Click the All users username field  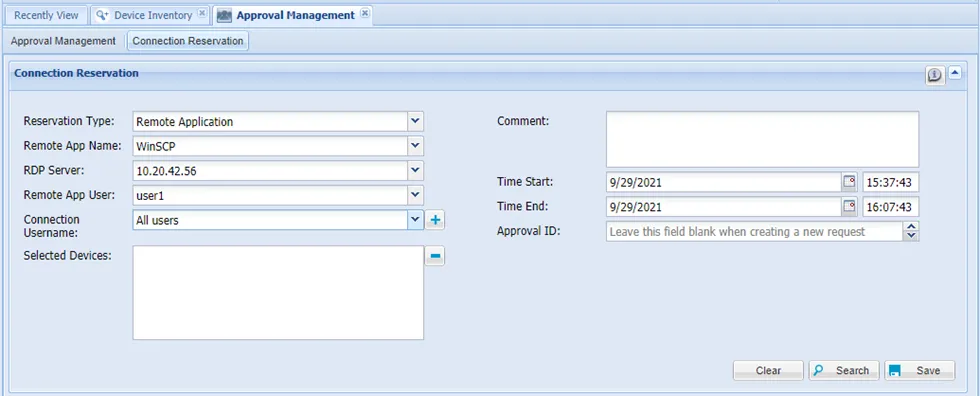[x=270, y=220]
